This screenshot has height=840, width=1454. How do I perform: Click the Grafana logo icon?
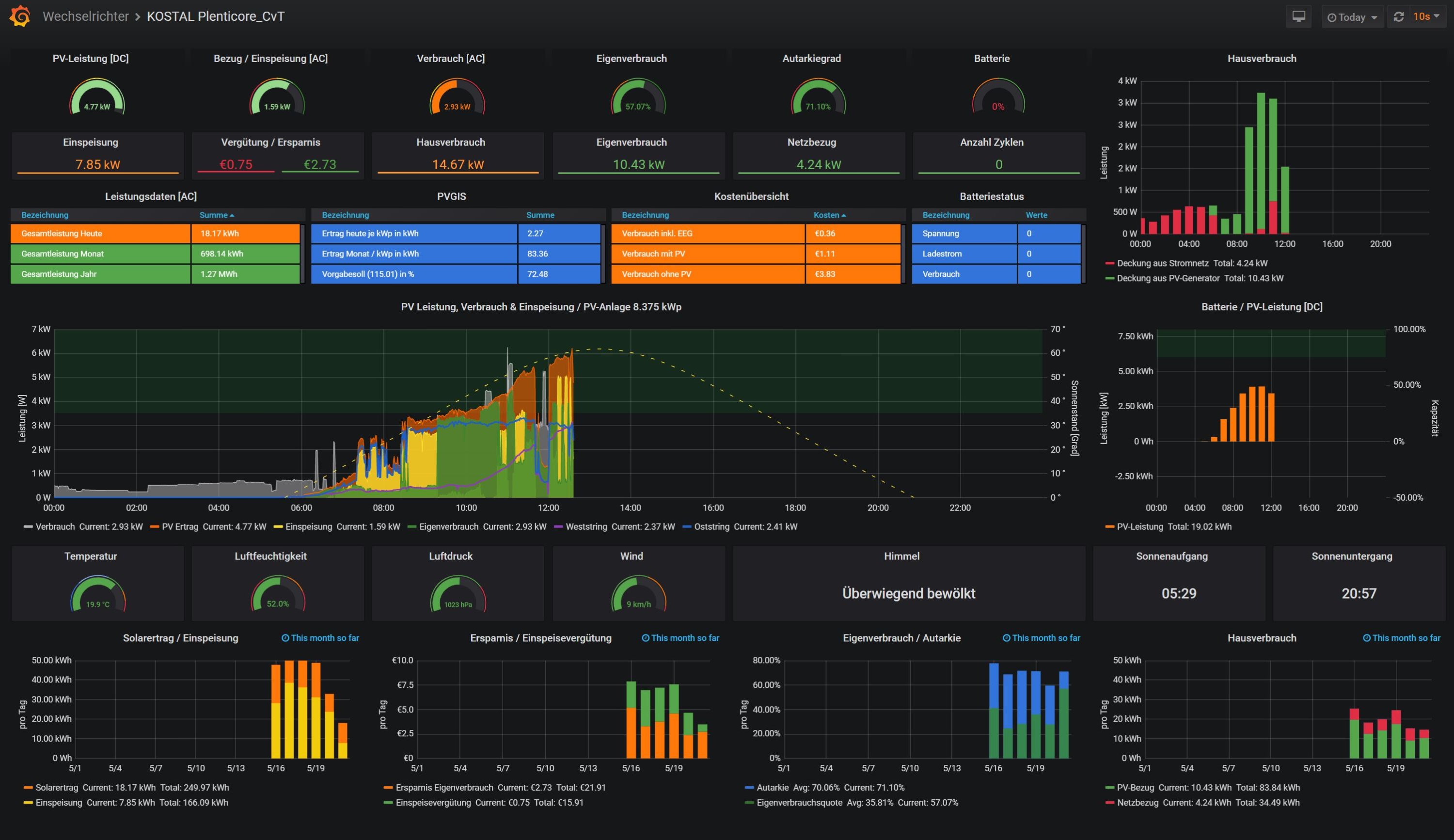tap(20, 16)
